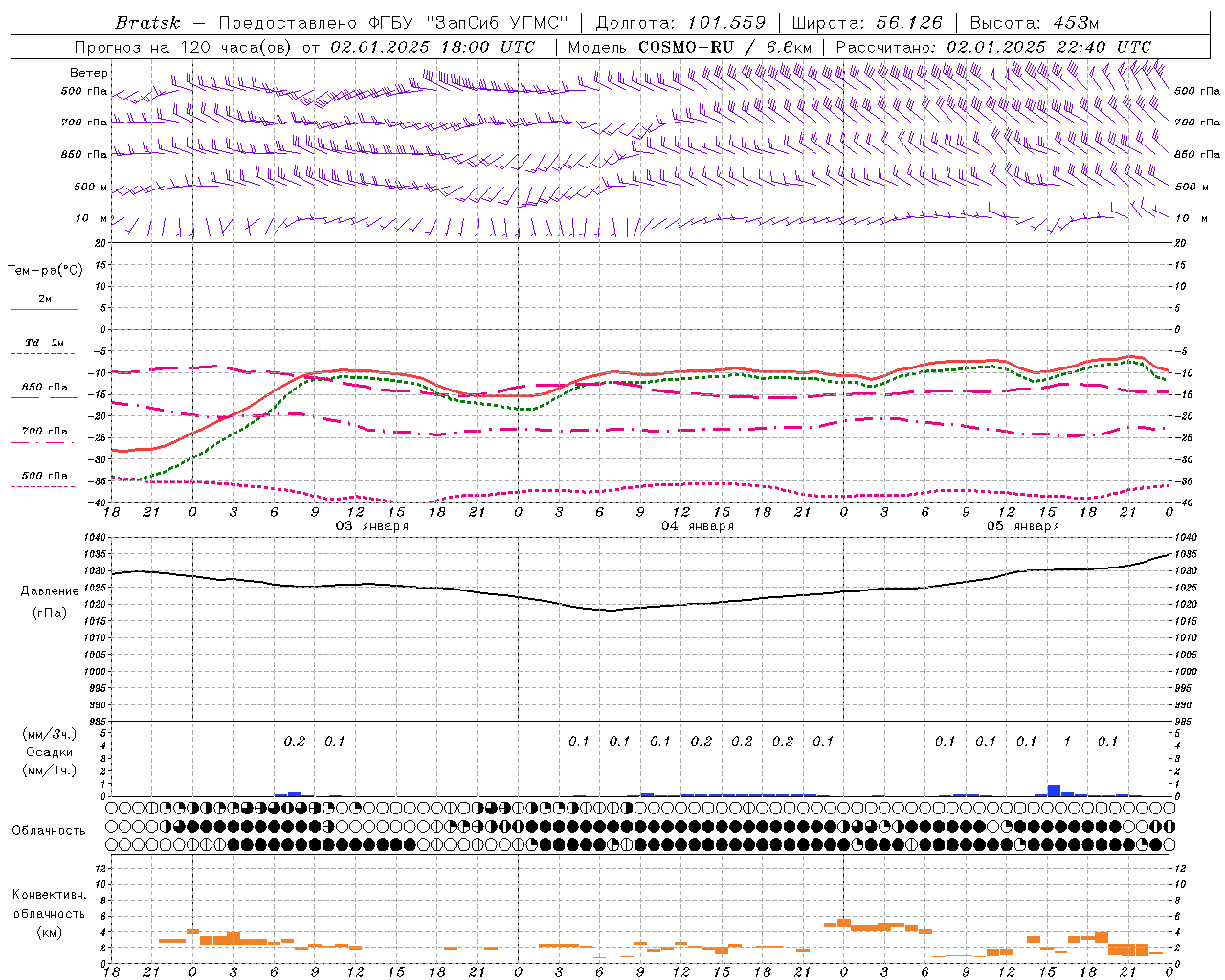The height and width of the screenshot is (980, 1225).
Task: Click the Рассчитано: 02.01.2025 22:40 UTC text
Action: coord(993,47)
